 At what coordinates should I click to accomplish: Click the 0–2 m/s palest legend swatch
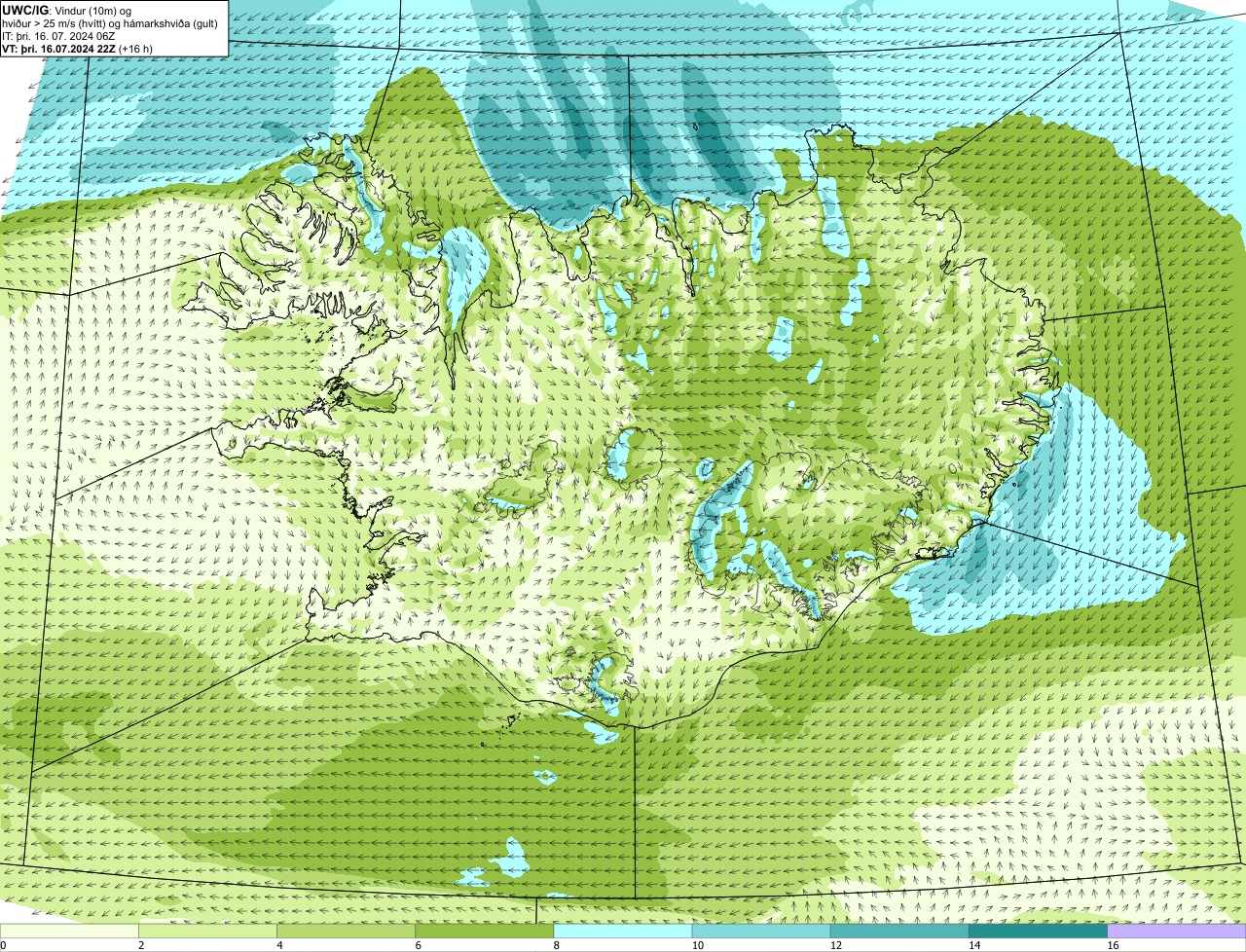69,931
